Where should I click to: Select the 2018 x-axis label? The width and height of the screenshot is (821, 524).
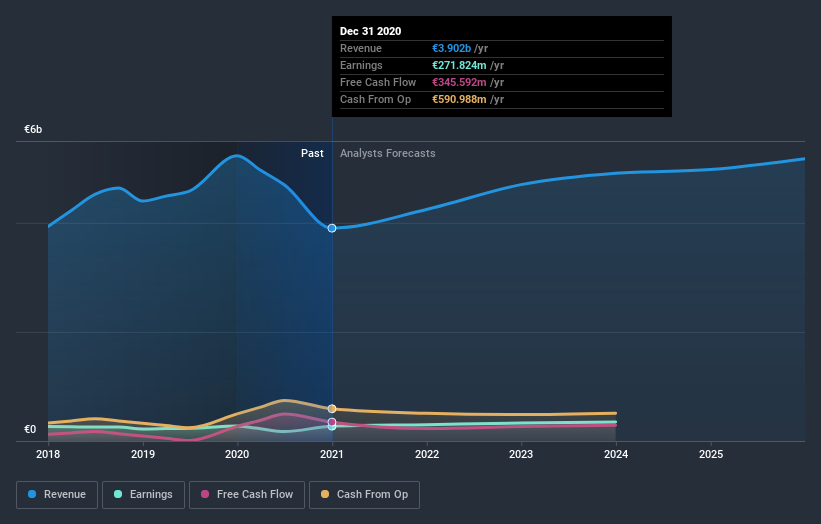point(48,454)
